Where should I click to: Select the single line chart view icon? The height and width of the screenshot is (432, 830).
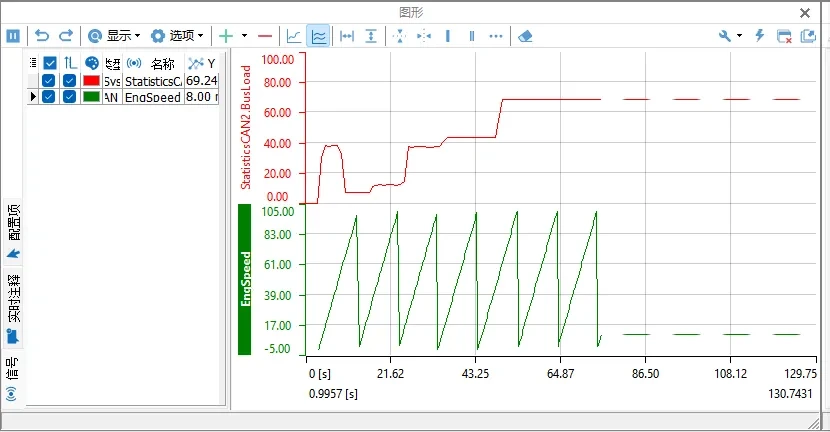[294, 35]
